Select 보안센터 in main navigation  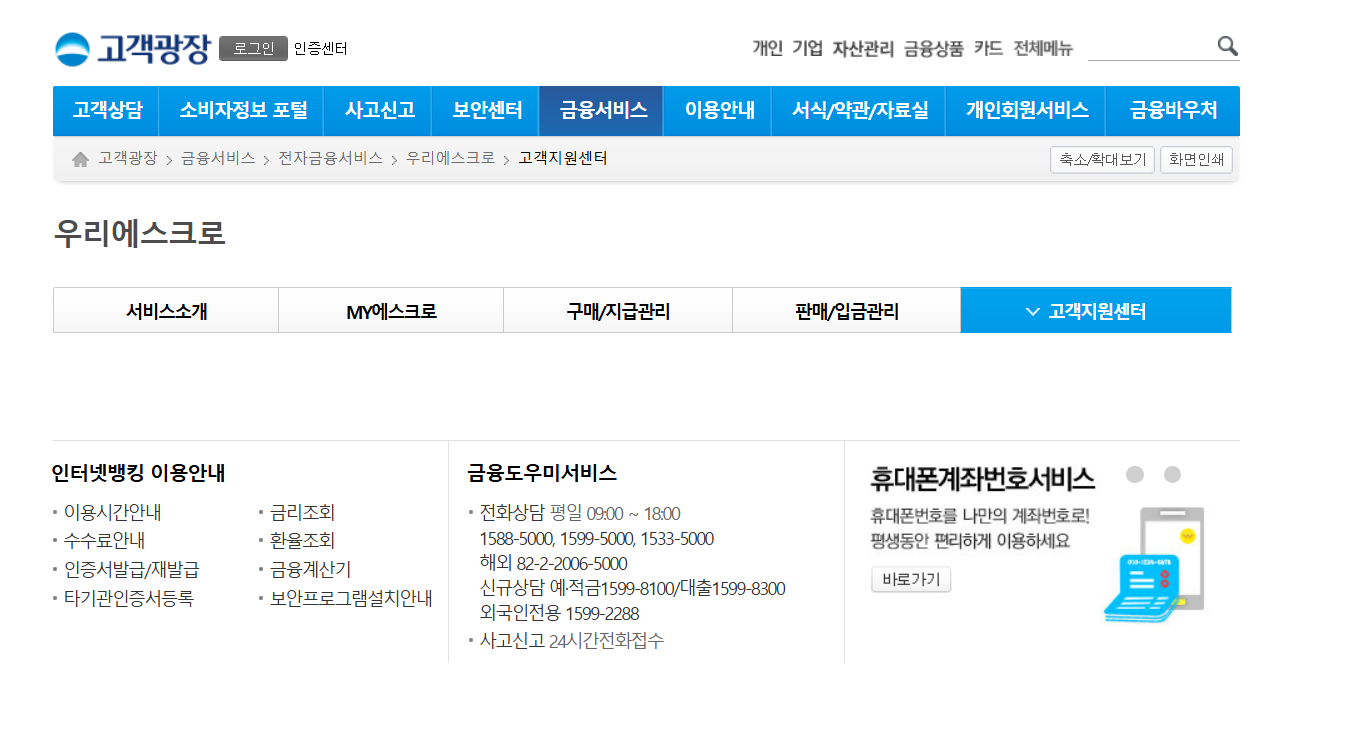pos(487,111)
